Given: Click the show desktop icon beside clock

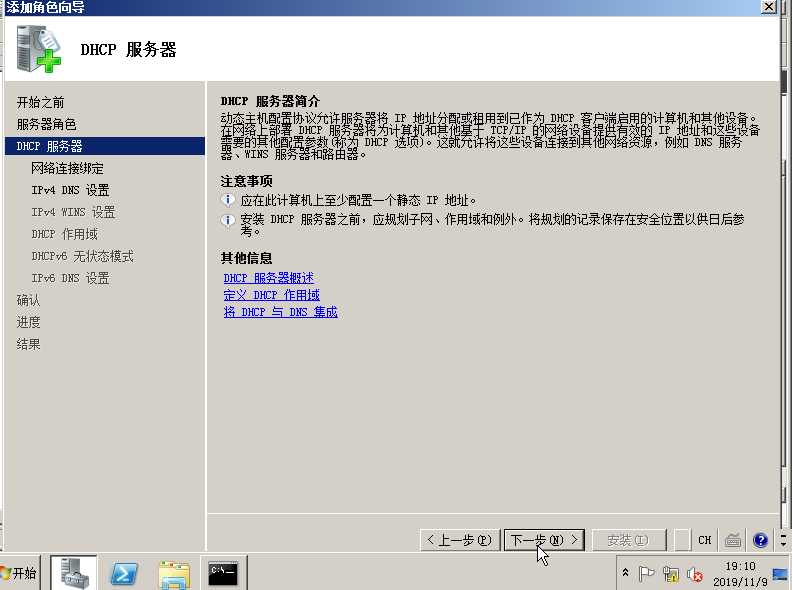Looking at the screenshot, I should point(780,574).
